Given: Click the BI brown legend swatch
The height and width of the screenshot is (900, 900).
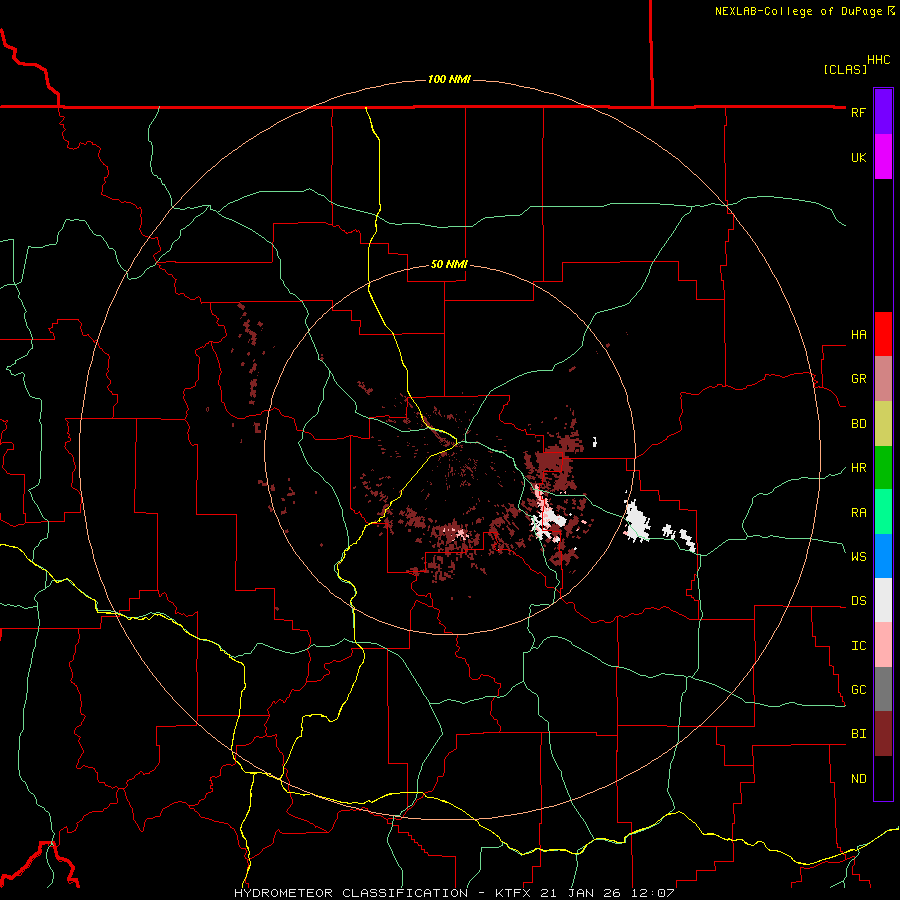Looking at the screenshot, I should pos(883,734).
